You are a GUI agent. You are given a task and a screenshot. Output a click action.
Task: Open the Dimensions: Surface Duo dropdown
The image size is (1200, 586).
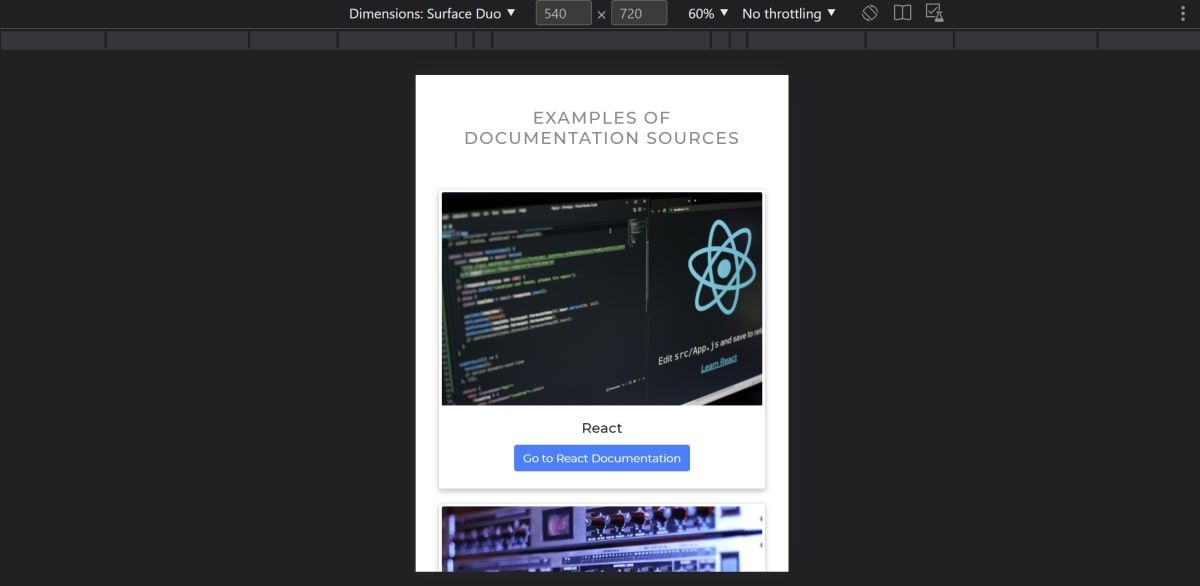point(428,13)
